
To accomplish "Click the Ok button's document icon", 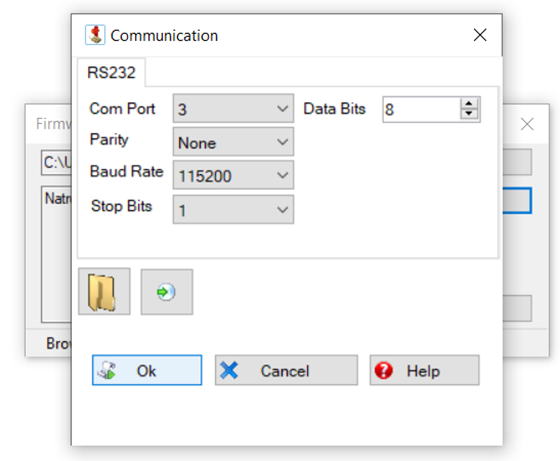I will (107, 370).
